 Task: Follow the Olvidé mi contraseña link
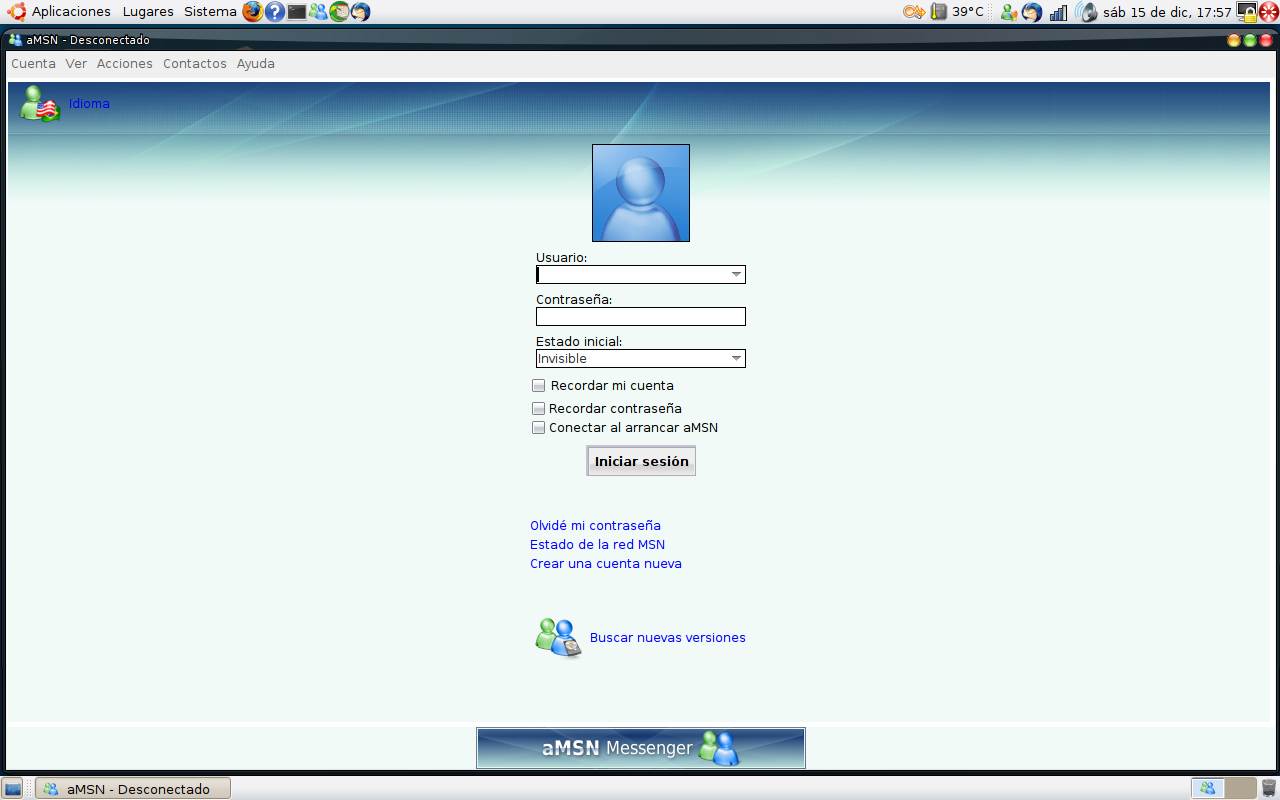tap(595, 526)
